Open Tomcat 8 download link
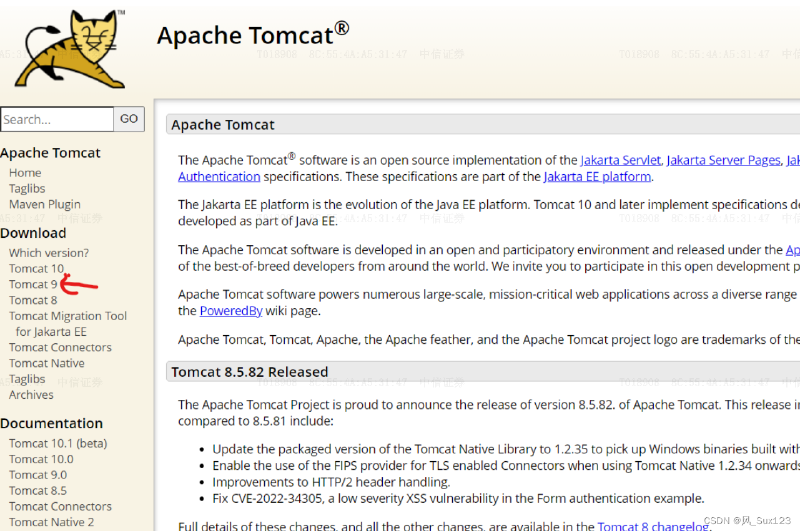The height and width of the screenshot is (531, 800). click(x=33, y=300)
